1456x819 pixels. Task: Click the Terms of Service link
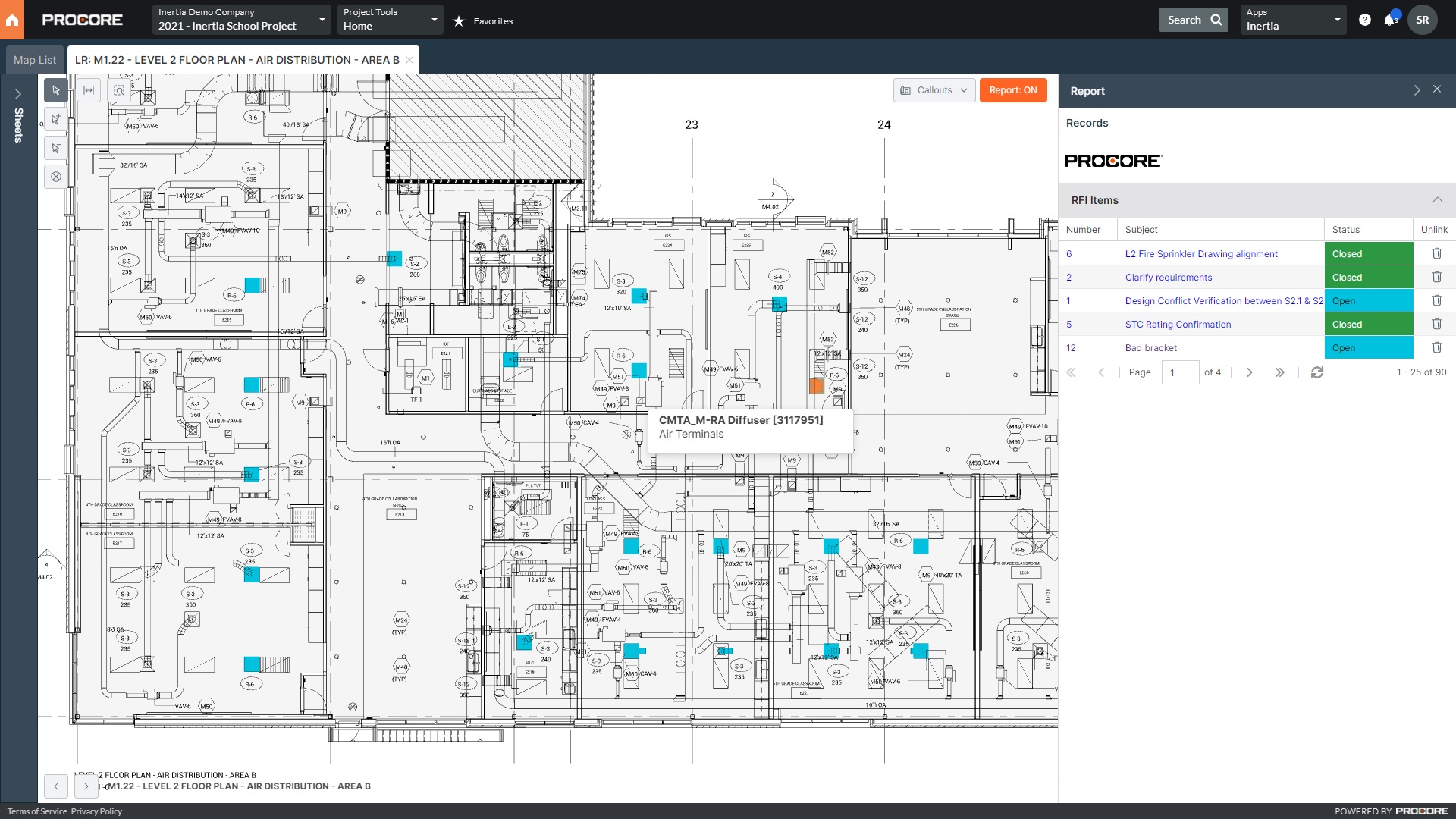pyautogui.click(x=36, y=811)
